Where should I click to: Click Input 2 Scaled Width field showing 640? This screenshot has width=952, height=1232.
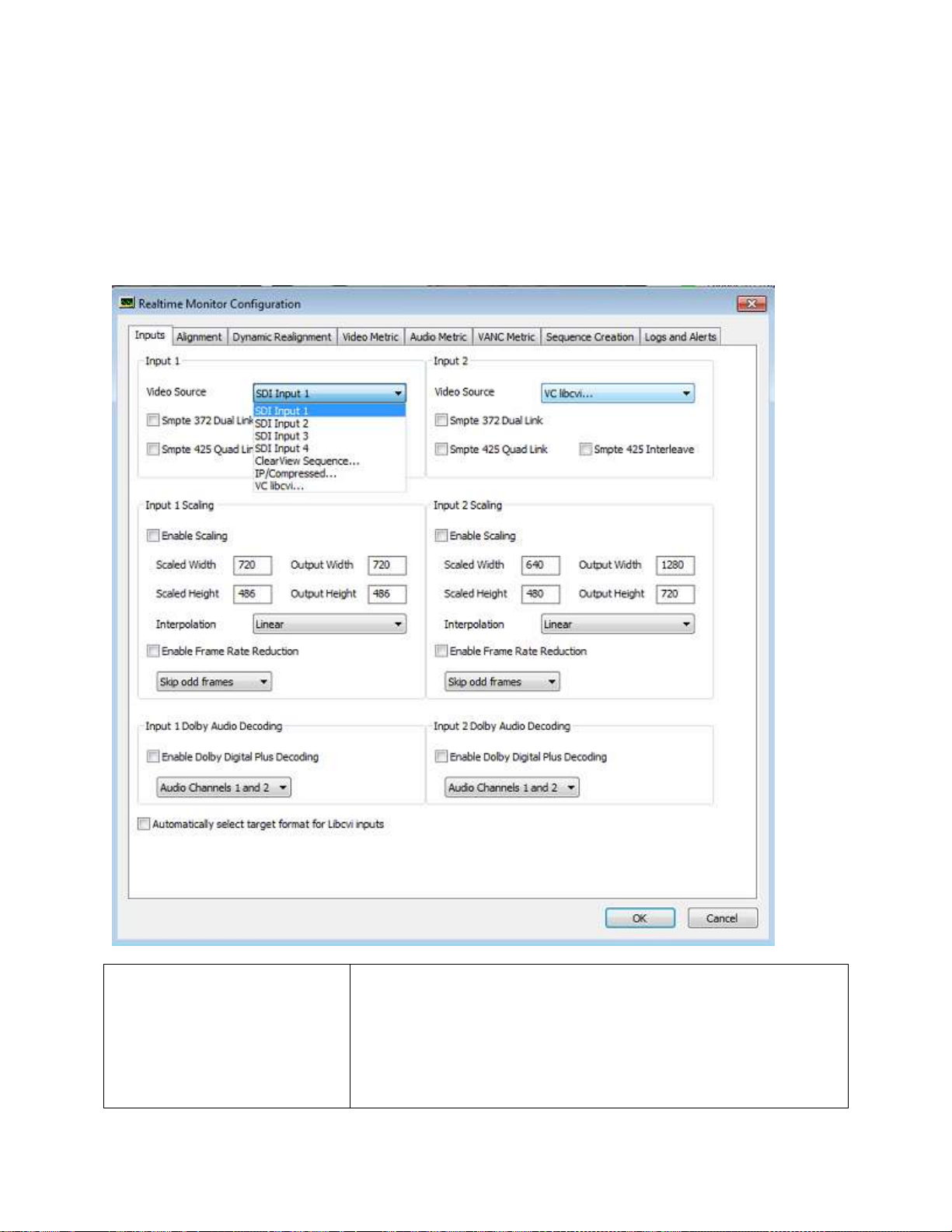coord(541,565)
